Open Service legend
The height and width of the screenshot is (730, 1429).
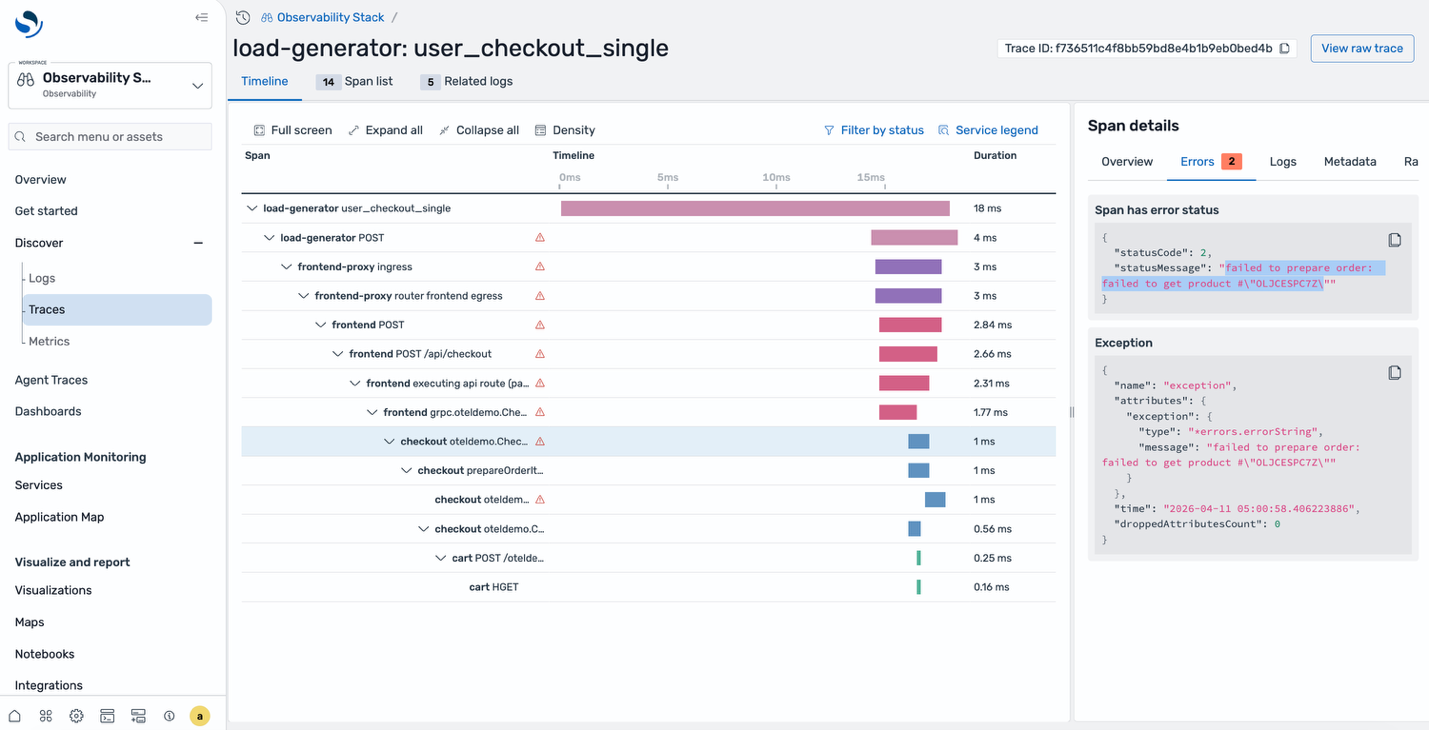988,129
